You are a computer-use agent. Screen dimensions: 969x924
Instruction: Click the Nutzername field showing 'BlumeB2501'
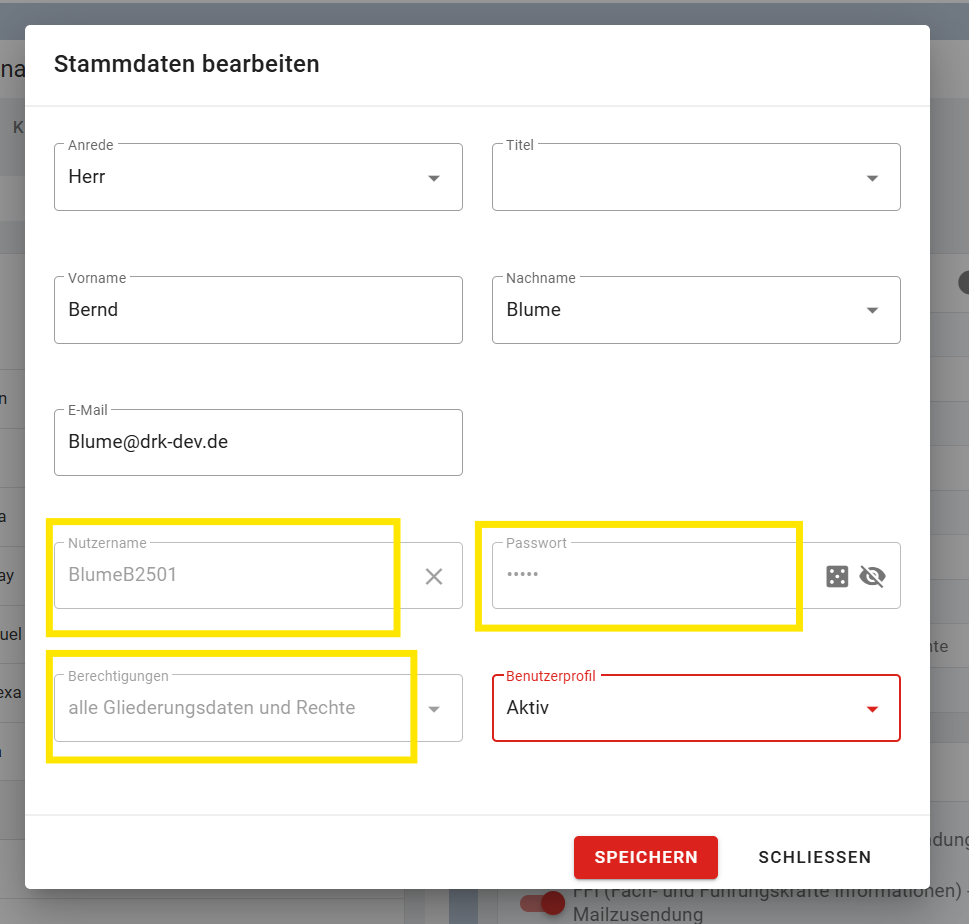pos(230,576)
